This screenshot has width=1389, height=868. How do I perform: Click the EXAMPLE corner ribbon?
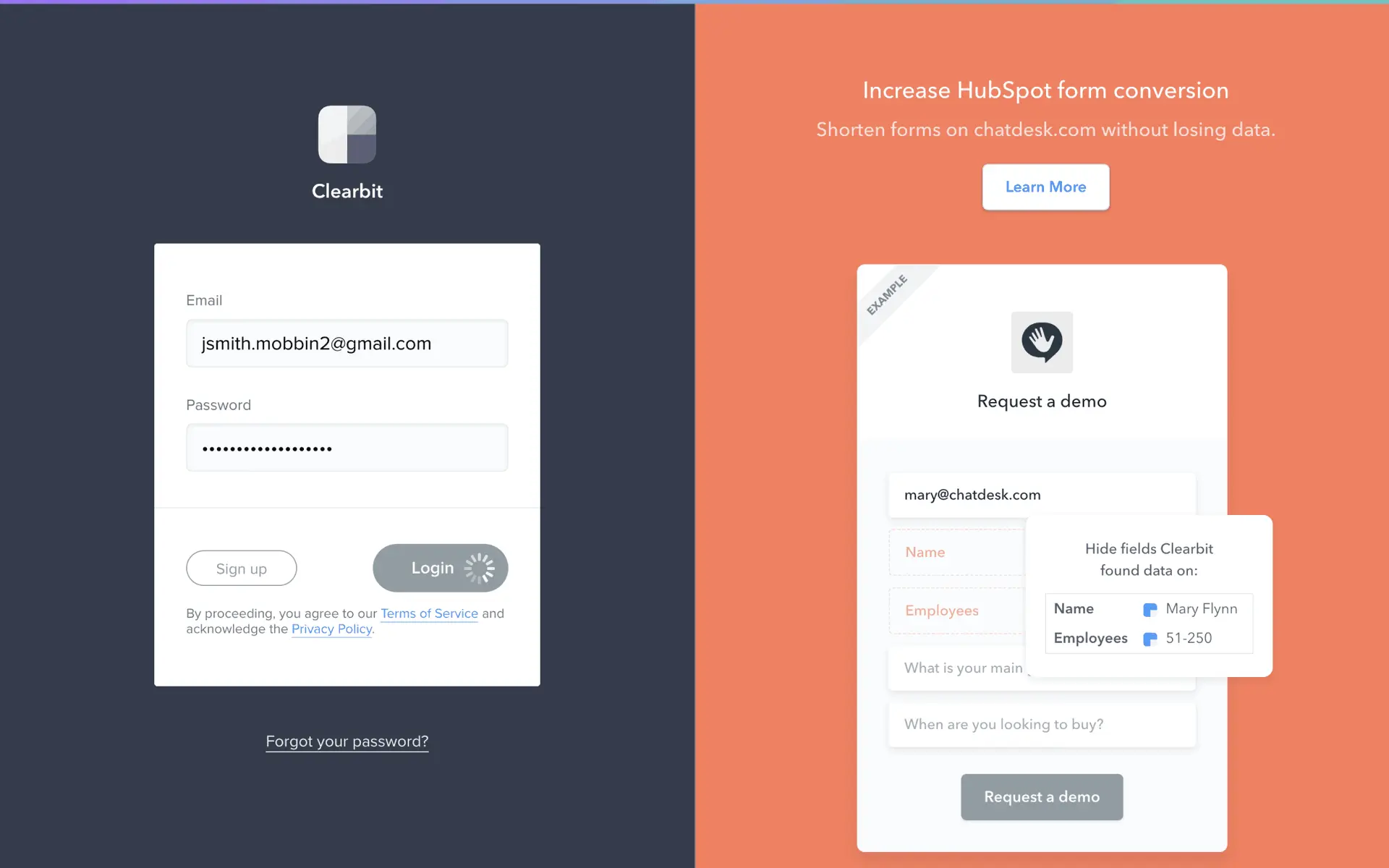[887, 294]
